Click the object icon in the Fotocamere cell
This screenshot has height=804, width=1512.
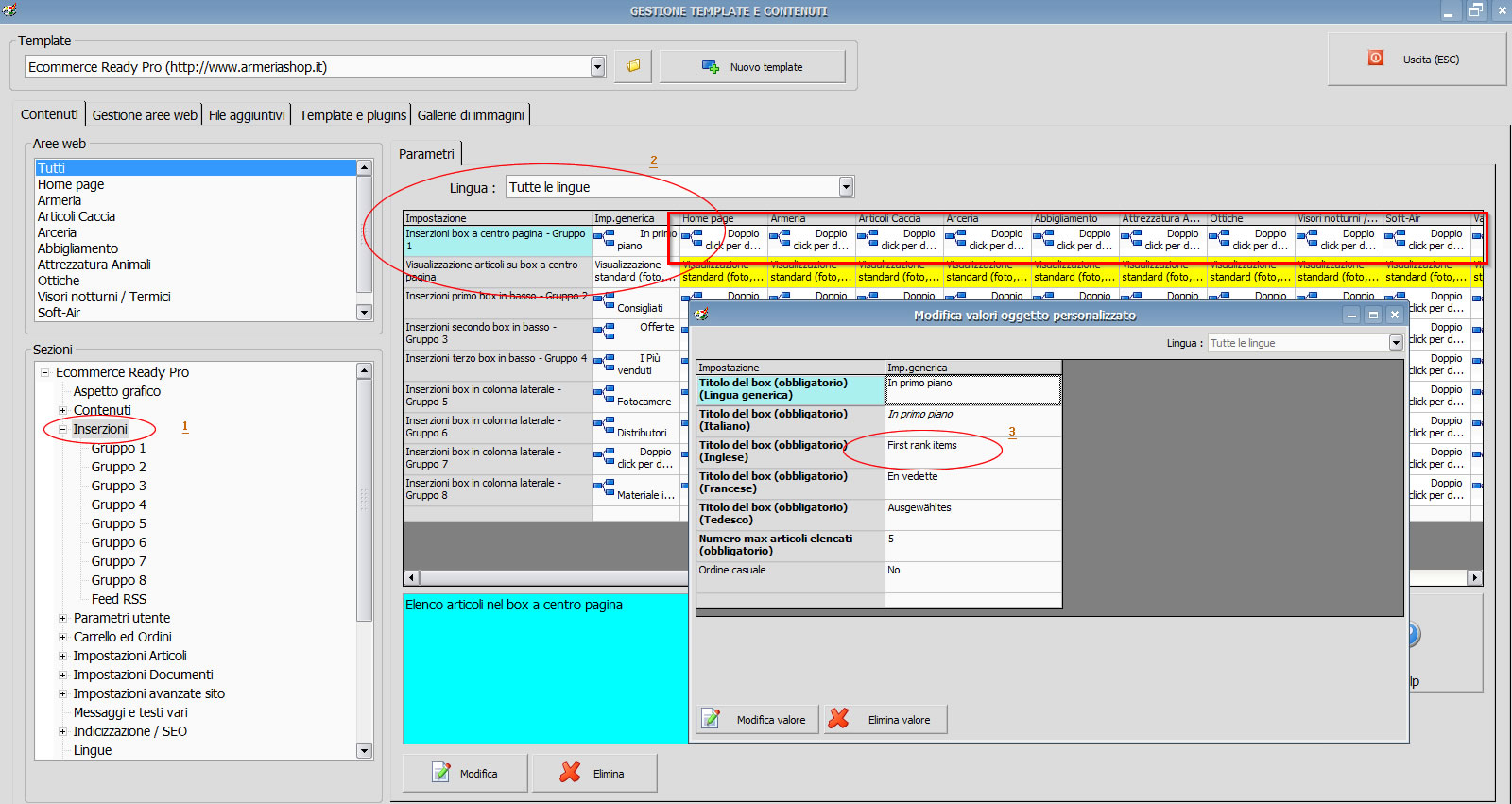(604, 394)
